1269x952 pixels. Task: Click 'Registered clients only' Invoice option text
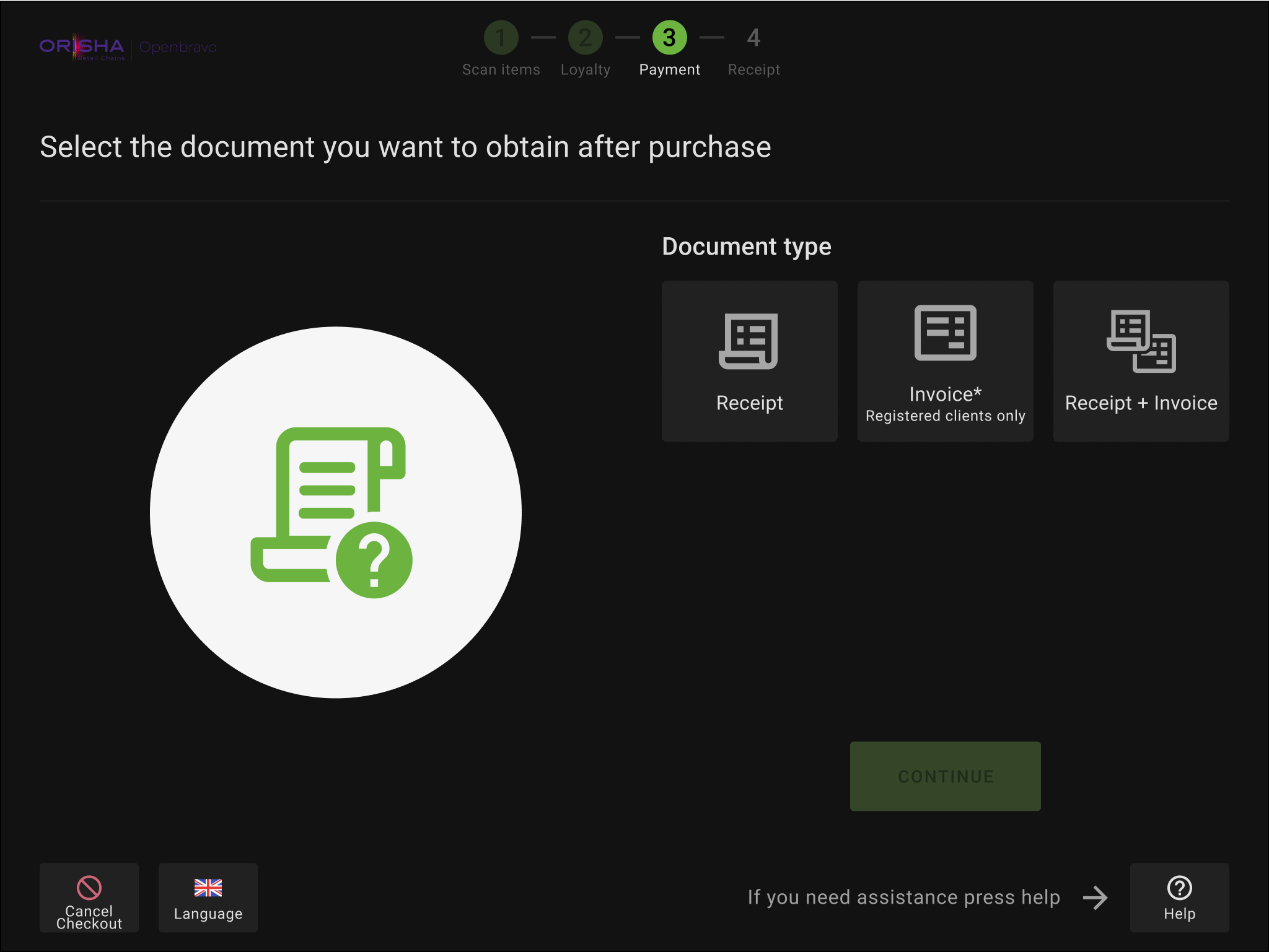pos(945,416)
